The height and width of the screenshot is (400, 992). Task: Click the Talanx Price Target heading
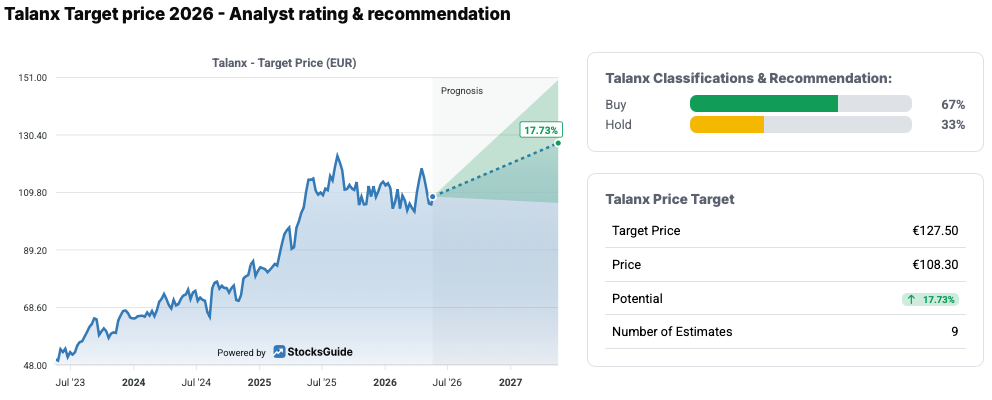[x=670, y=199]
